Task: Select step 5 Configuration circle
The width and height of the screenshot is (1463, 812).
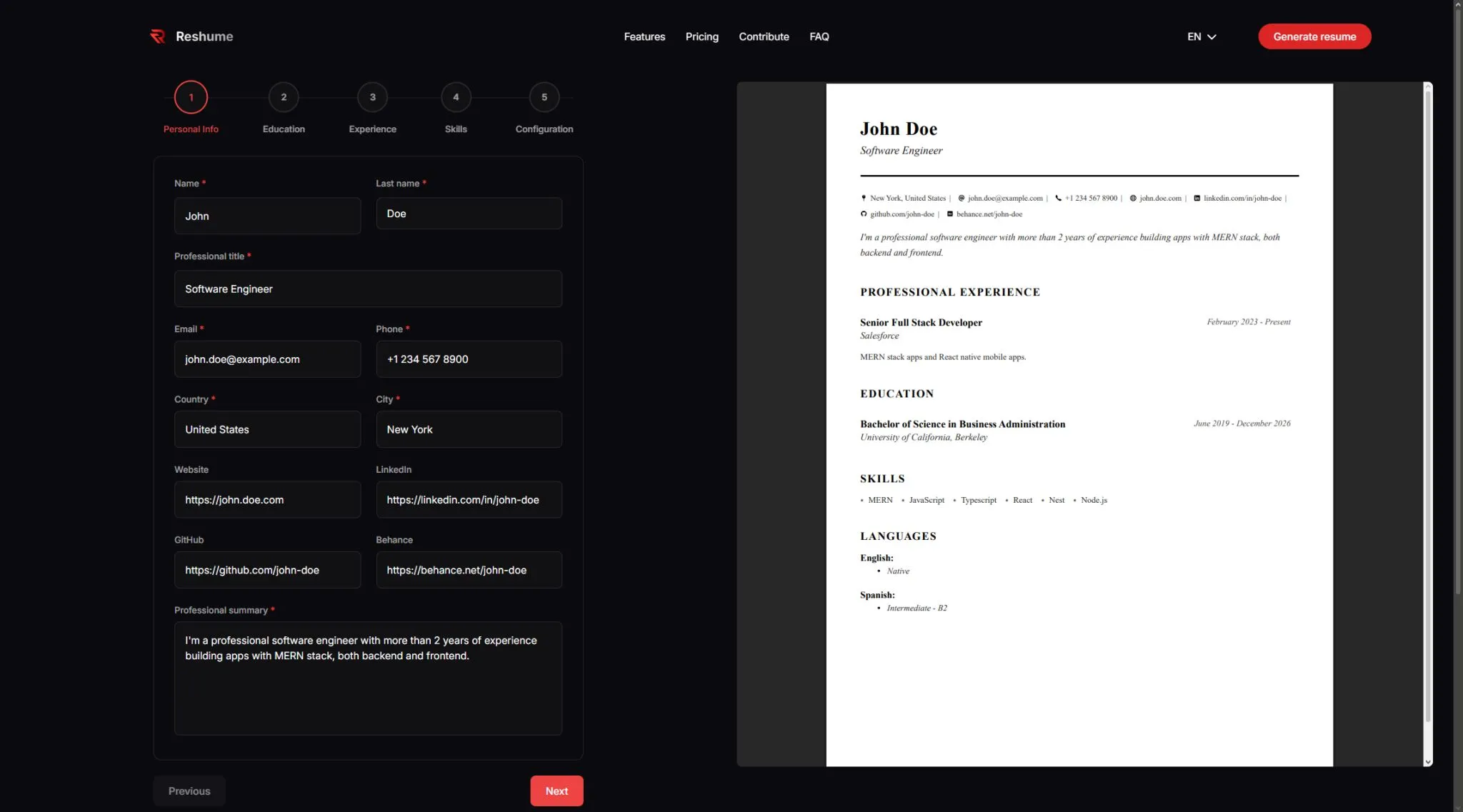Action: pyautogui.click(x=544, y=97)
